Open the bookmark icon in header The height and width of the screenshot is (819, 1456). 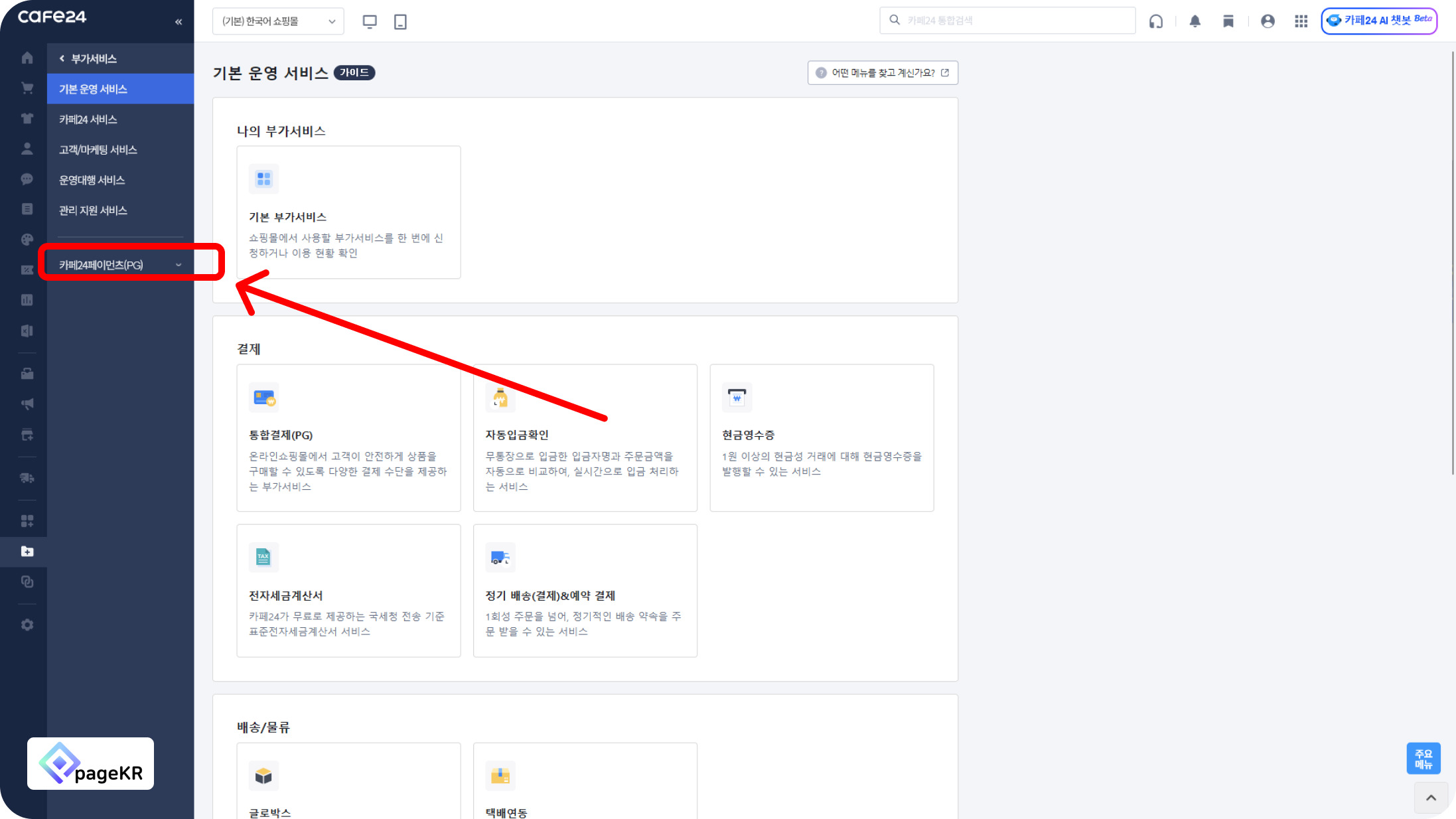pos(1228,21)
